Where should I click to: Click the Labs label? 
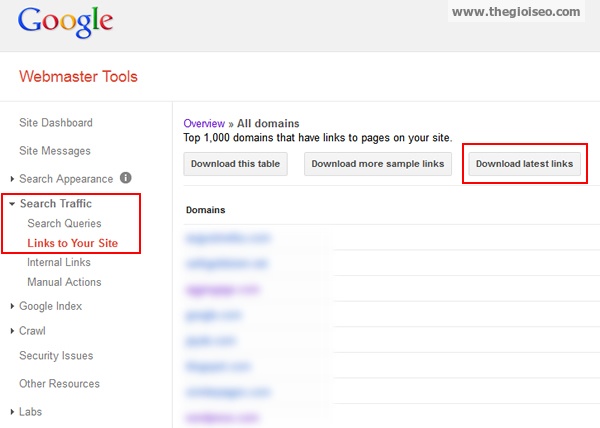[x=31, y=412]
